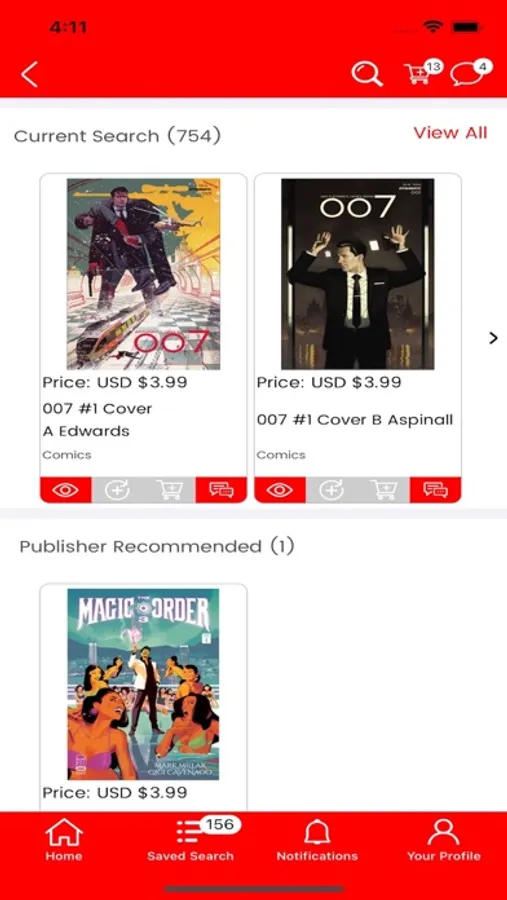Viewport: 507px width, 900px height.
Task: Click circular plus icon on Cover A Edwards
Action: [117, 490]
